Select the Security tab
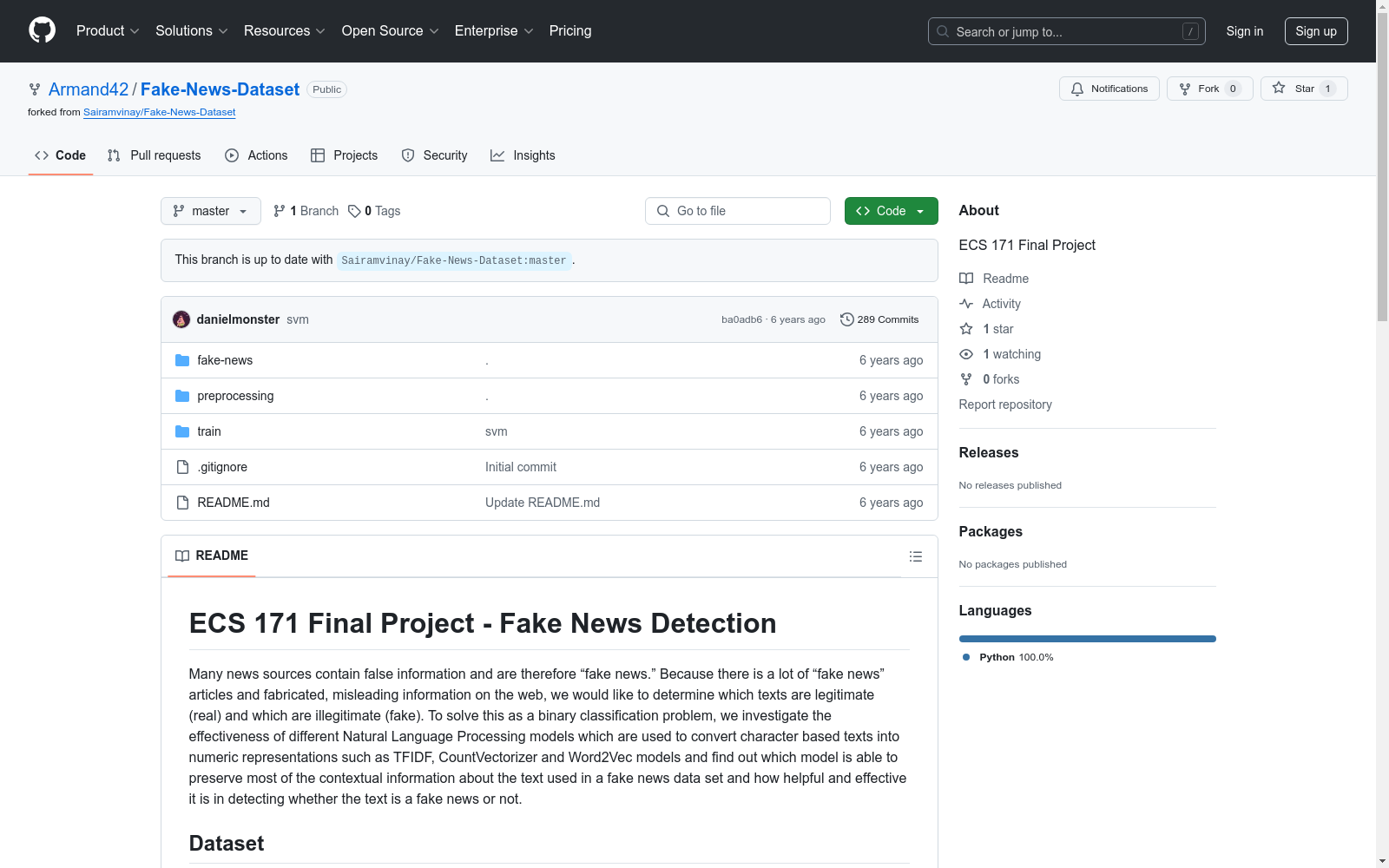Viewport: 1389px width, 868px height. pyautogui.click(x=435, y=155)
